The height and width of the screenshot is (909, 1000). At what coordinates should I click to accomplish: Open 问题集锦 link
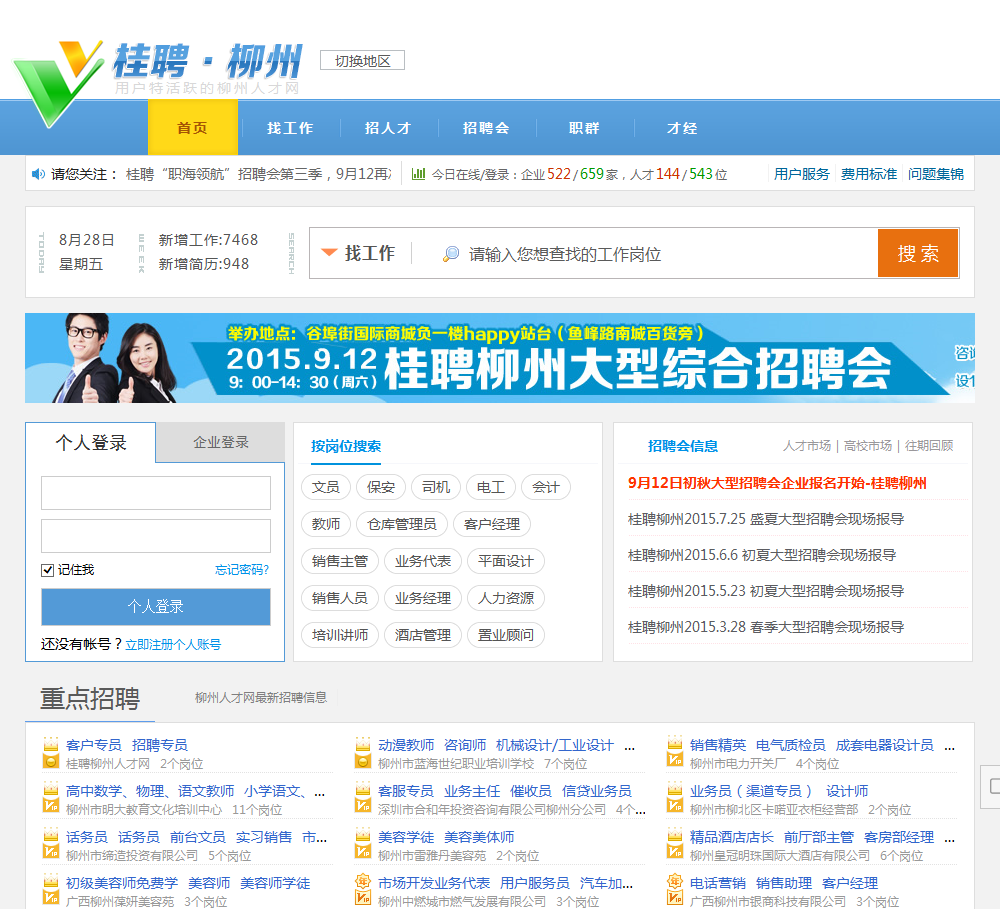pos(936,174)
